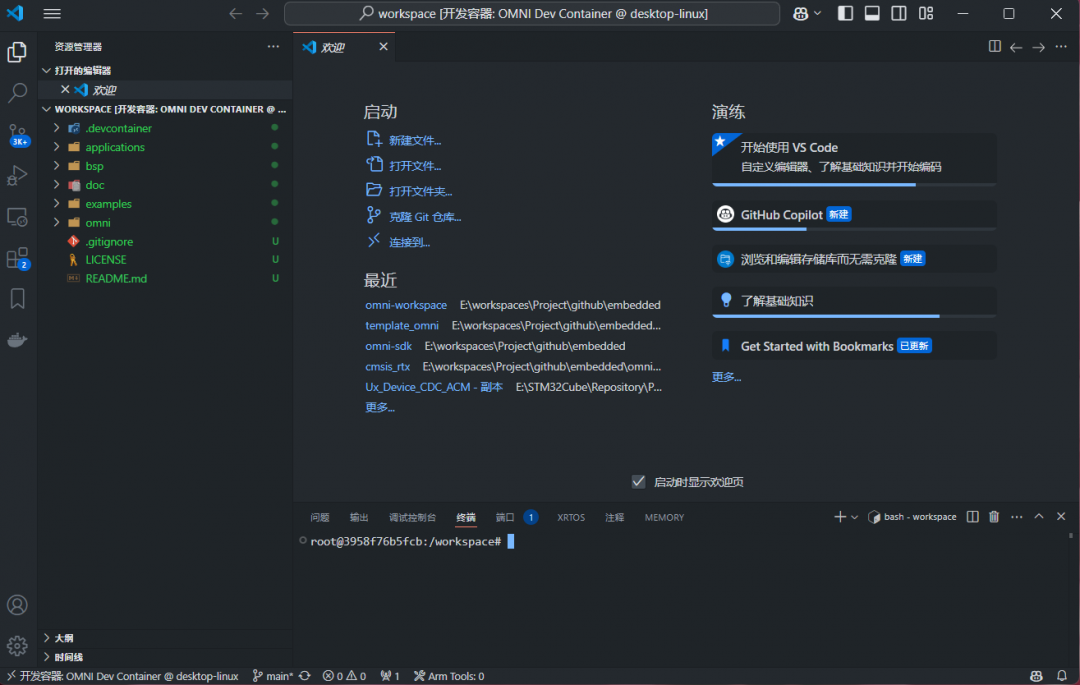Viewport: 1080px width, 685px height.
Task: Open the Copilot icon in title bar
Action: point(800,14)
